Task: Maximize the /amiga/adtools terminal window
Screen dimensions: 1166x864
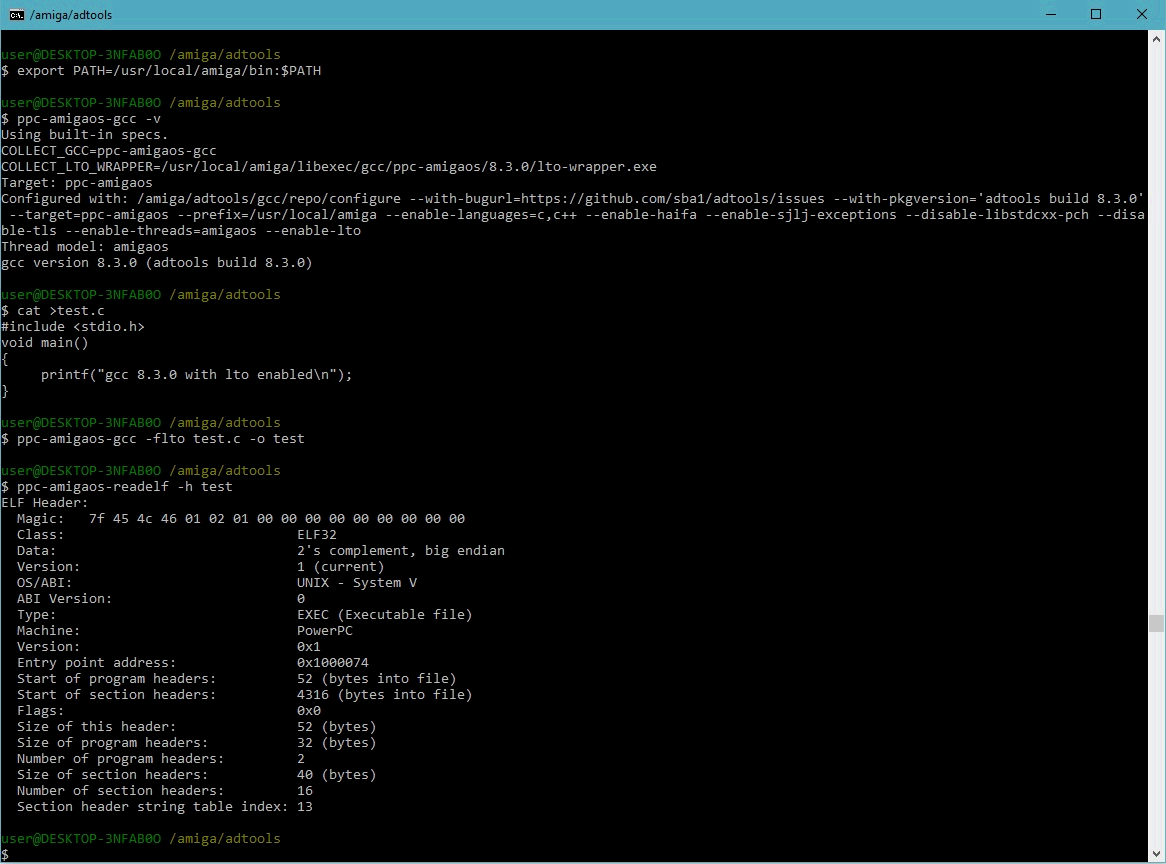Action: tap(1095, 15)
